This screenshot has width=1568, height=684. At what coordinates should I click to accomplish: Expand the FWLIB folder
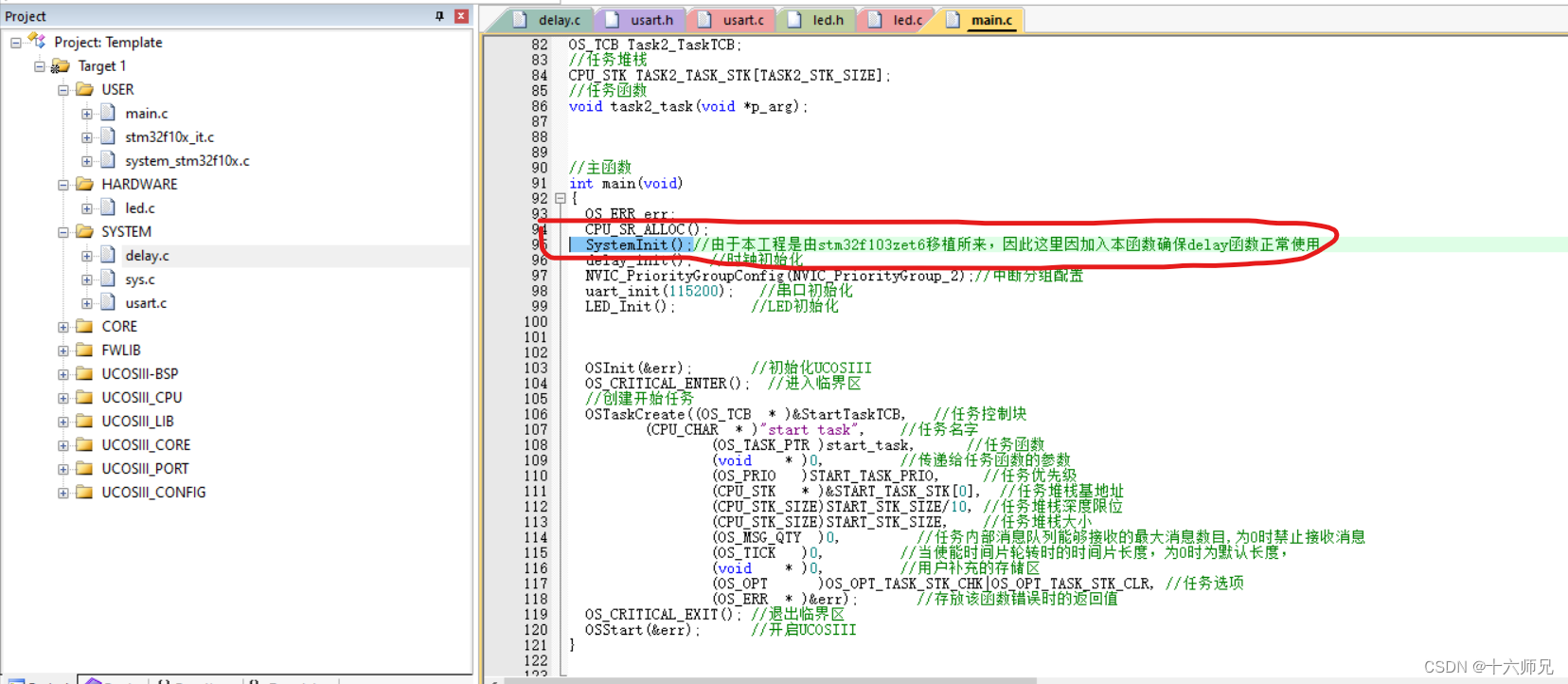[x=63, y=351]
